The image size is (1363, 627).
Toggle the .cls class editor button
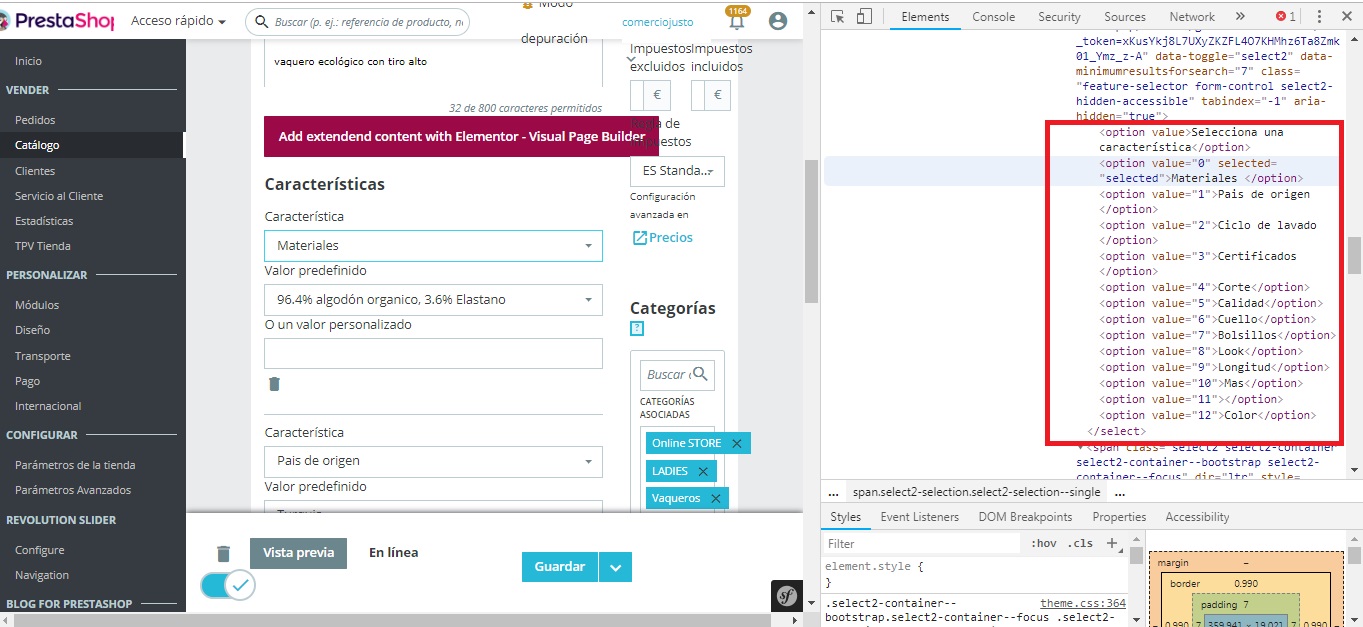1081,544
